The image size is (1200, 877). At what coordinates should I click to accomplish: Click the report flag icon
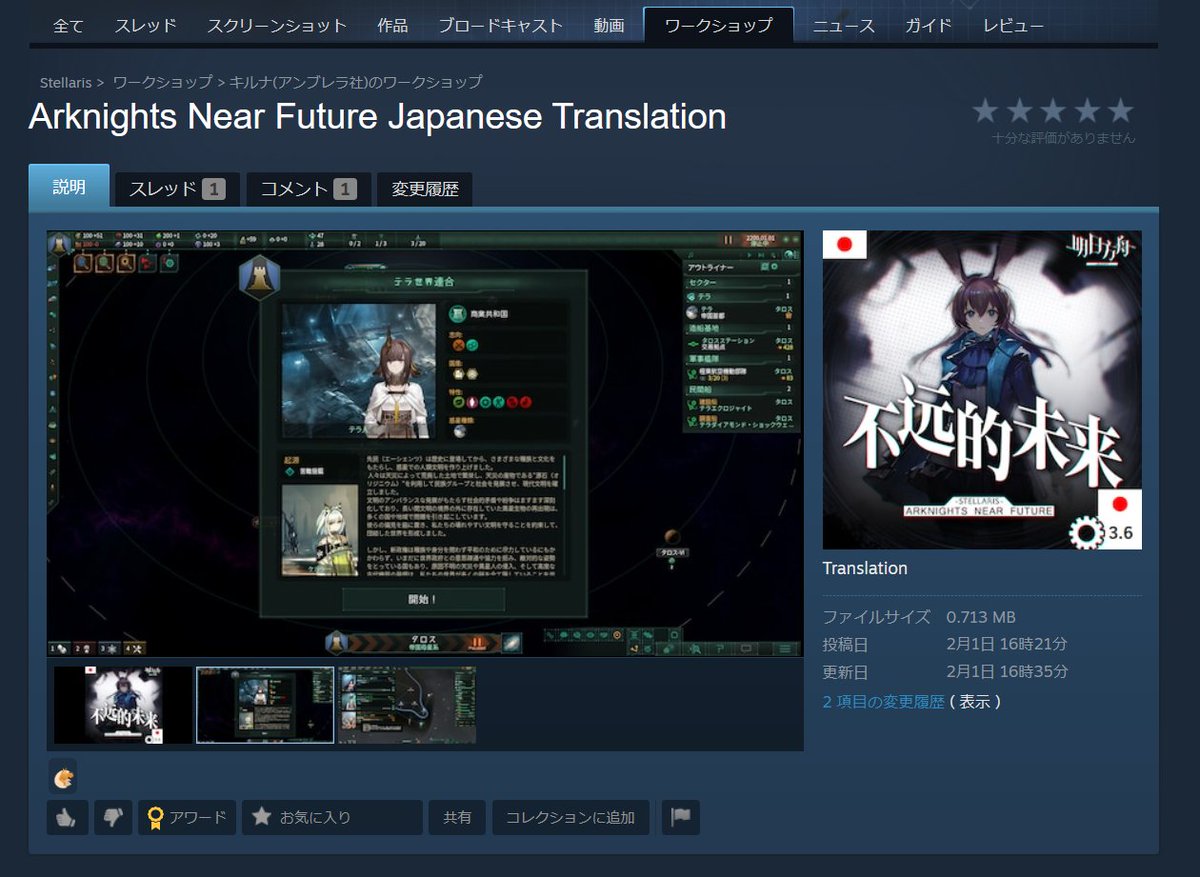[680, 817]
